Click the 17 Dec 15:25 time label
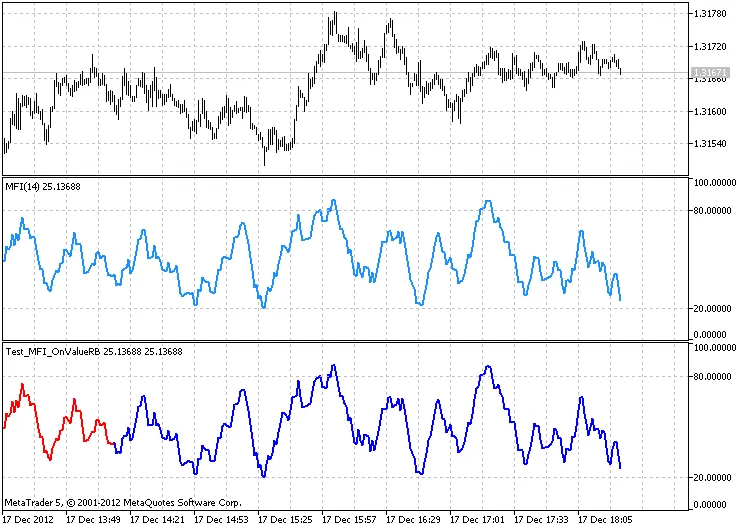Screen dimensions: 741x531 (290, 520)
